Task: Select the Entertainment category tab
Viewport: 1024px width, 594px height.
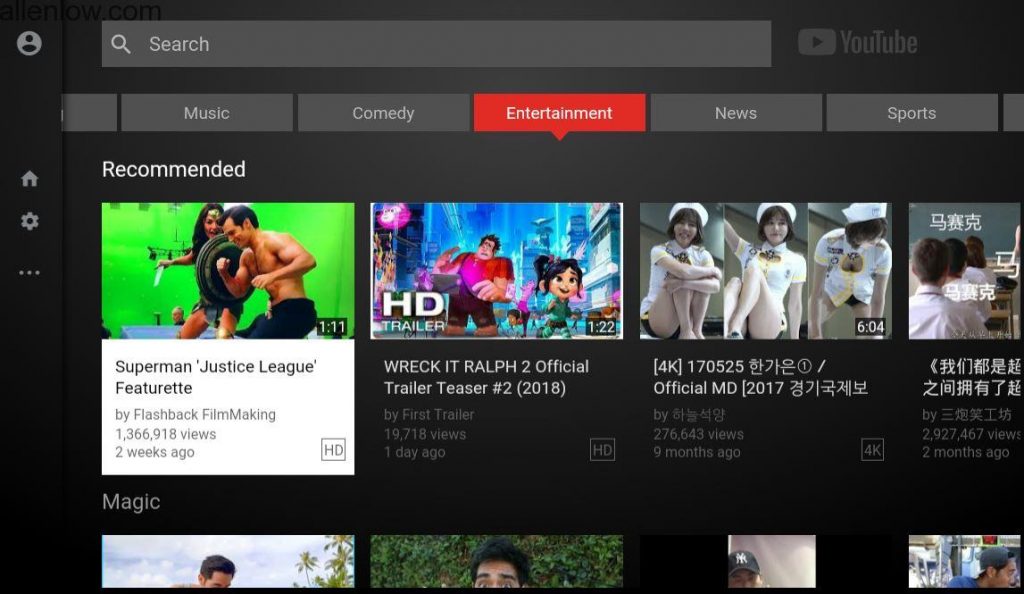Action: 559,113
